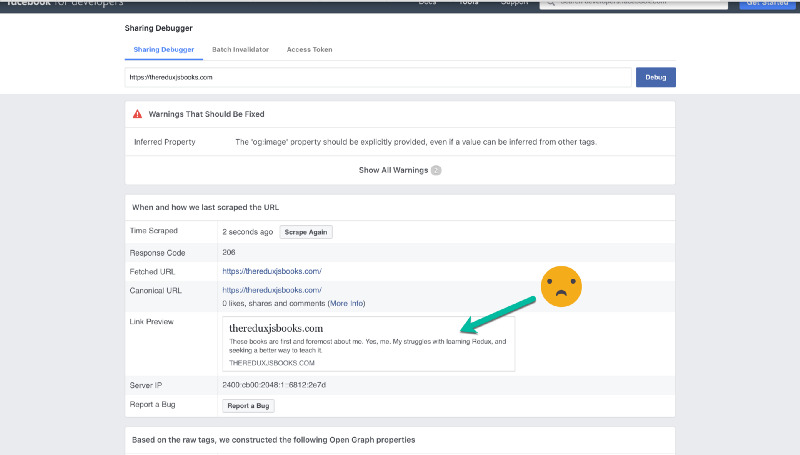
Task: Select the Server IP address text
Action: [274, 385]
